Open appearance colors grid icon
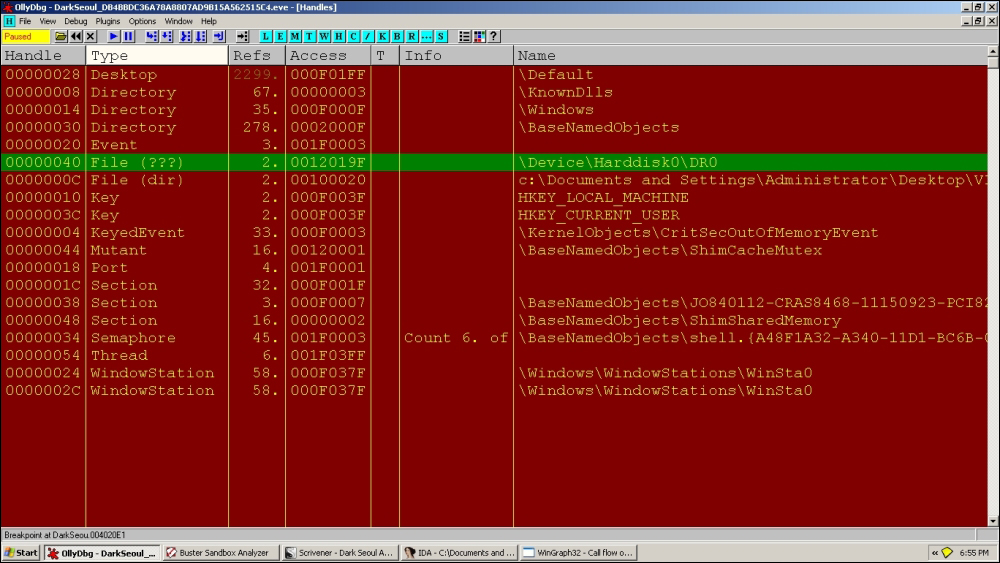This screenshot has width=1000, height=563. tap(480, 36)
